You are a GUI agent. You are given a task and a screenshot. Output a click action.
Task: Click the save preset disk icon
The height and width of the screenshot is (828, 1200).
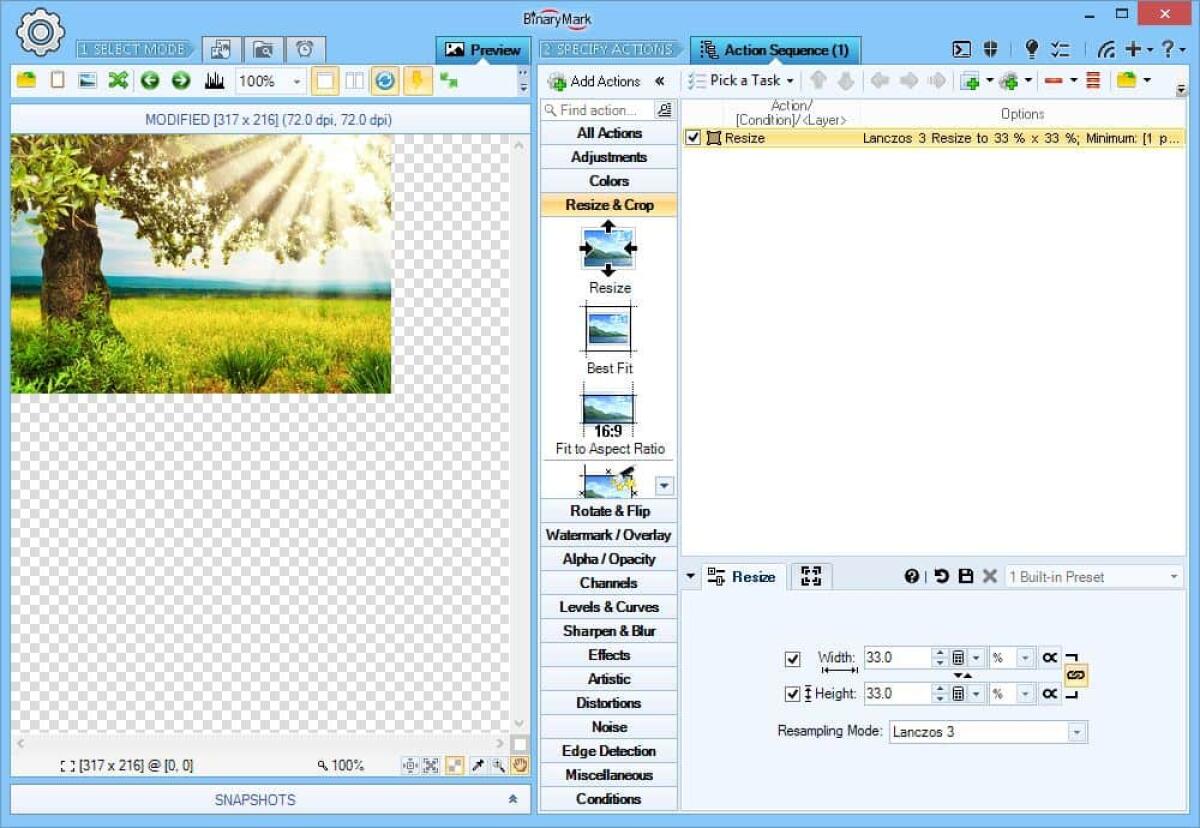point(965,576)
